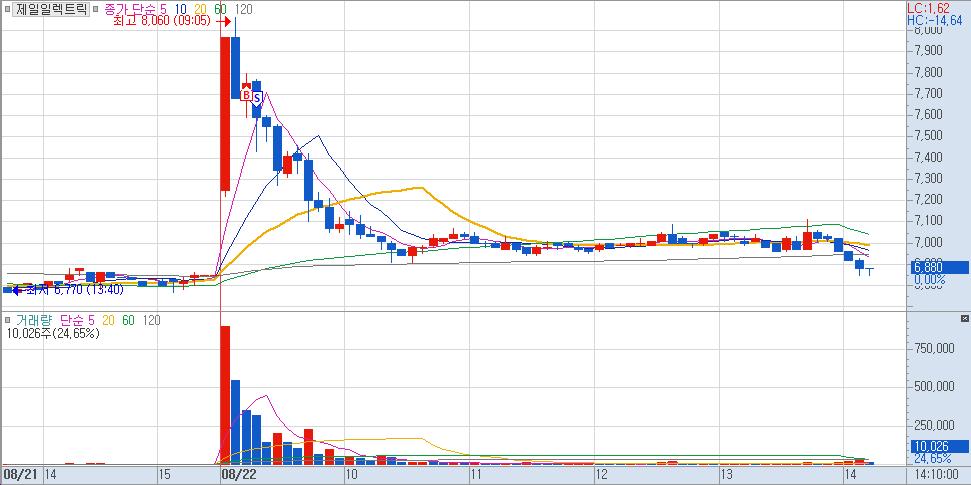Screen dimensions: 971x485
Task: Click the 24.65% label on volume axis
Action: pyautogui.click(x=931, y=458)
